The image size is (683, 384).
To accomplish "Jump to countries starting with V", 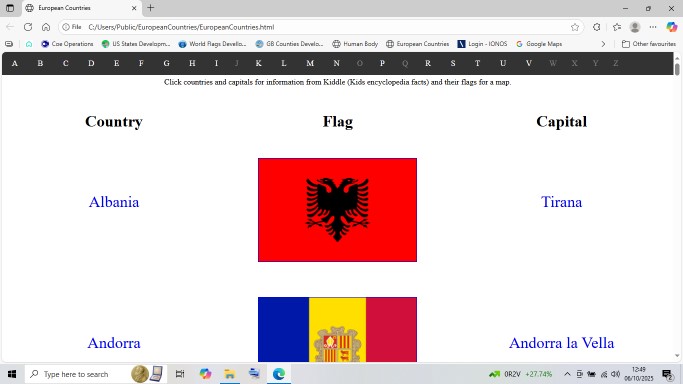I will tap(528, 63).
